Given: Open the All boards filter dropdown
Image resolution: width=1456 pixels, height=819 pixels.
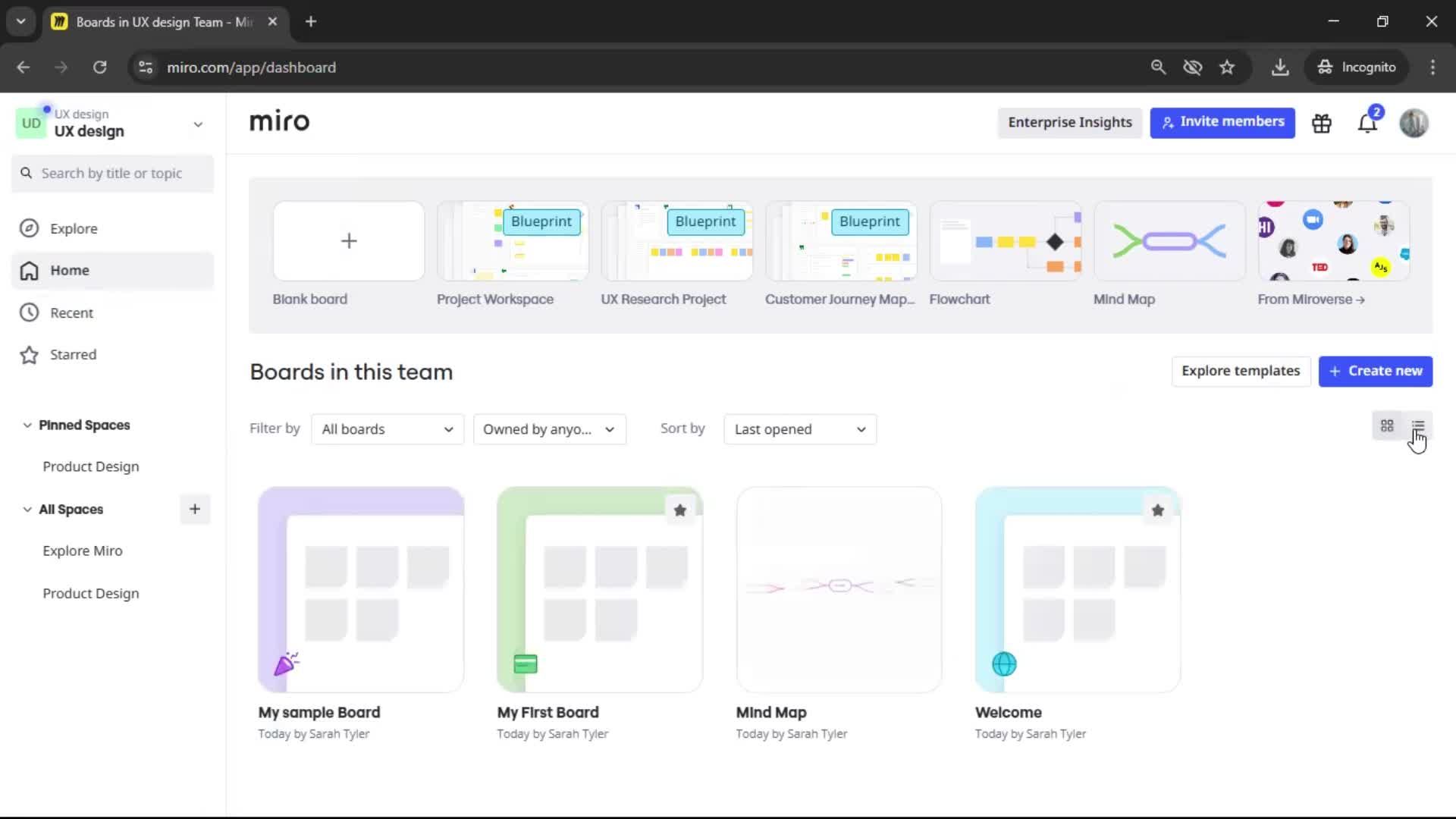Looking at the screenshot, I should 388,429.
